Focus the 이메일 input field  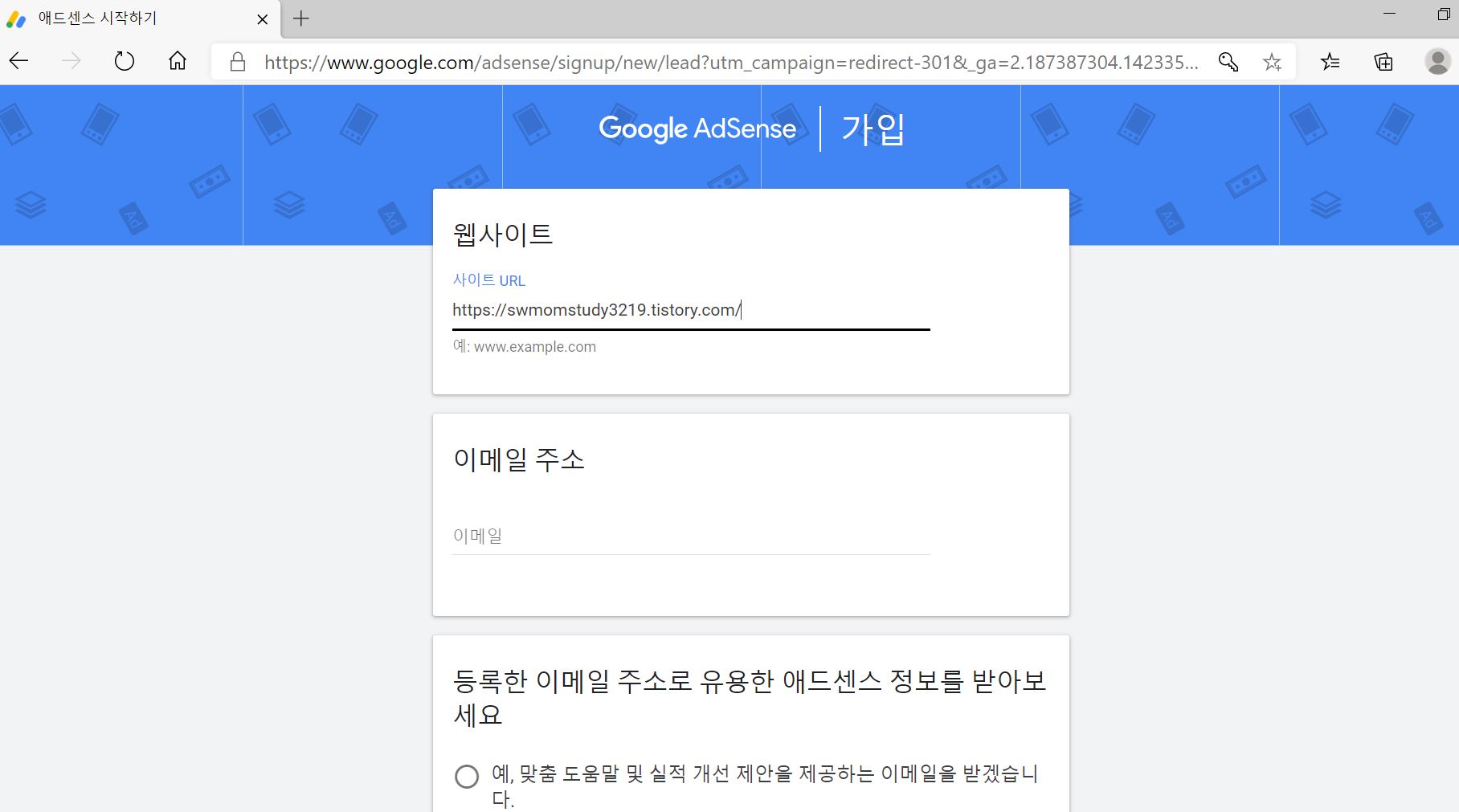[691, 536]
